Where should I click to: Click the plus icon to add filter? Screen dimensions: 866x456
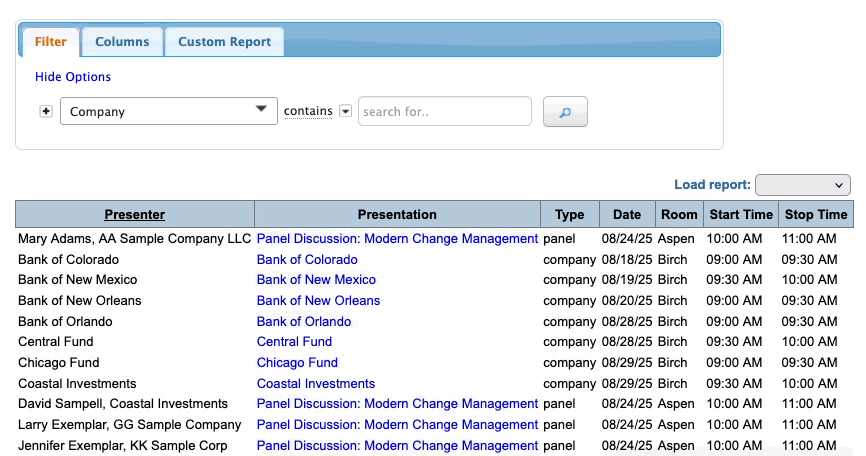[x=45, y=111]
